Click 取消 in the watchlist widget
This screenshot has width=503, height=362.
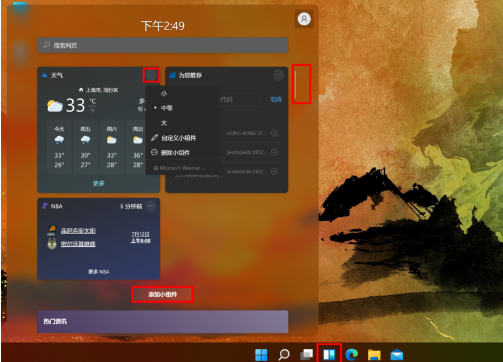click(276, 99)
